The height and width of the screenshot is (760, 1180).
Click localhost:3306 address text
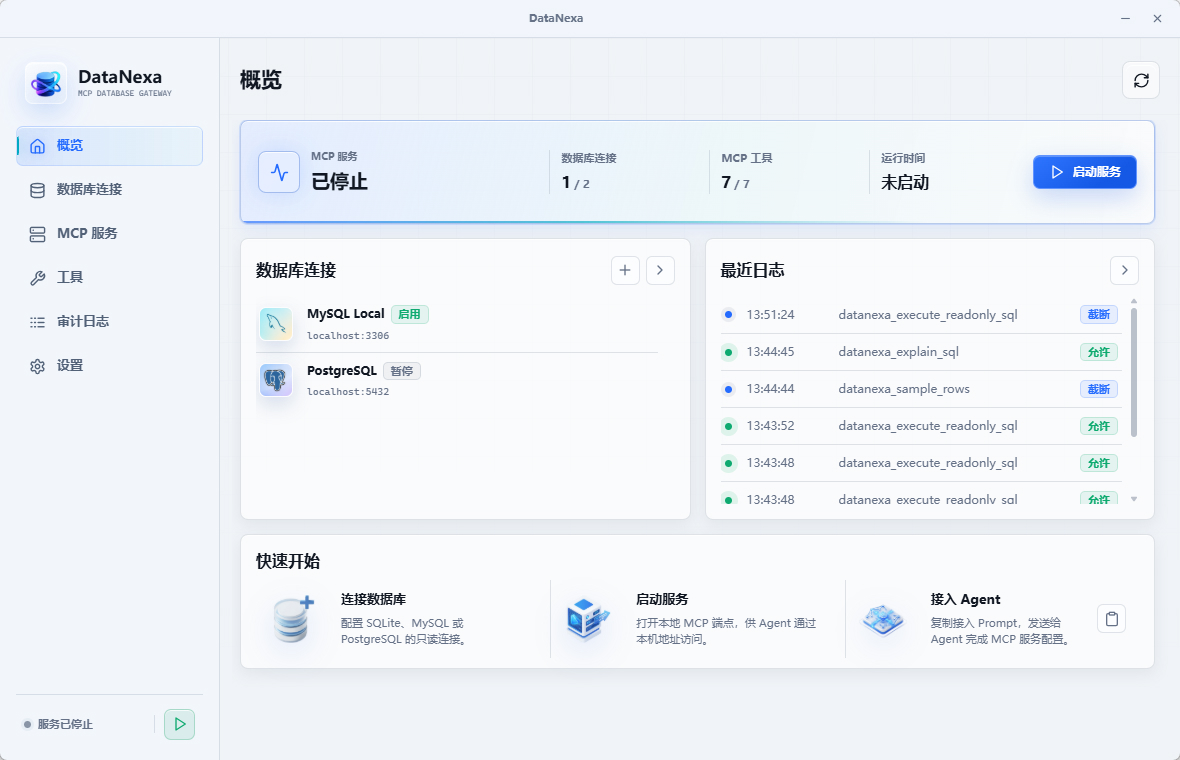tap(348, 336)
